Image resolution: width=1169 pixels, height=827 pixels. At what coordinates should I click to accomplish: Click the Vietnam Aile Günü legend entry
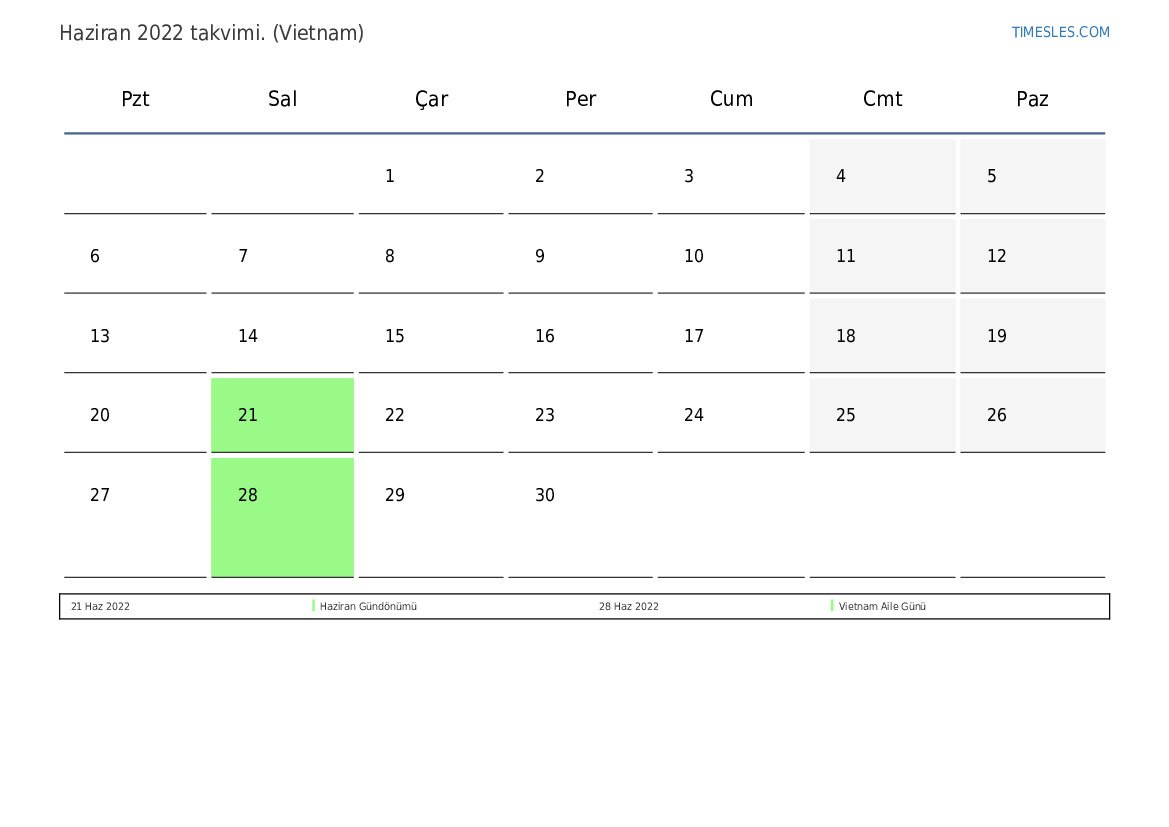pos(882,606)
